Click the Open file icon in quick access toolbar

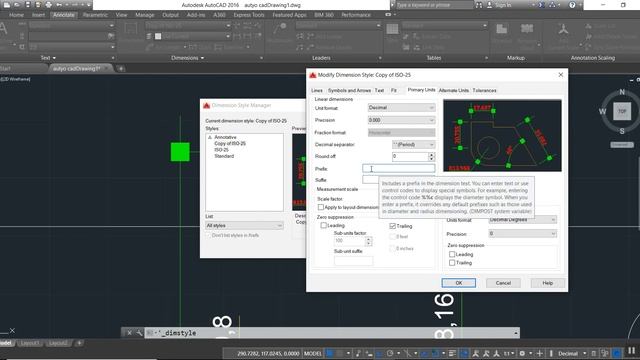[x=17, y=5]
